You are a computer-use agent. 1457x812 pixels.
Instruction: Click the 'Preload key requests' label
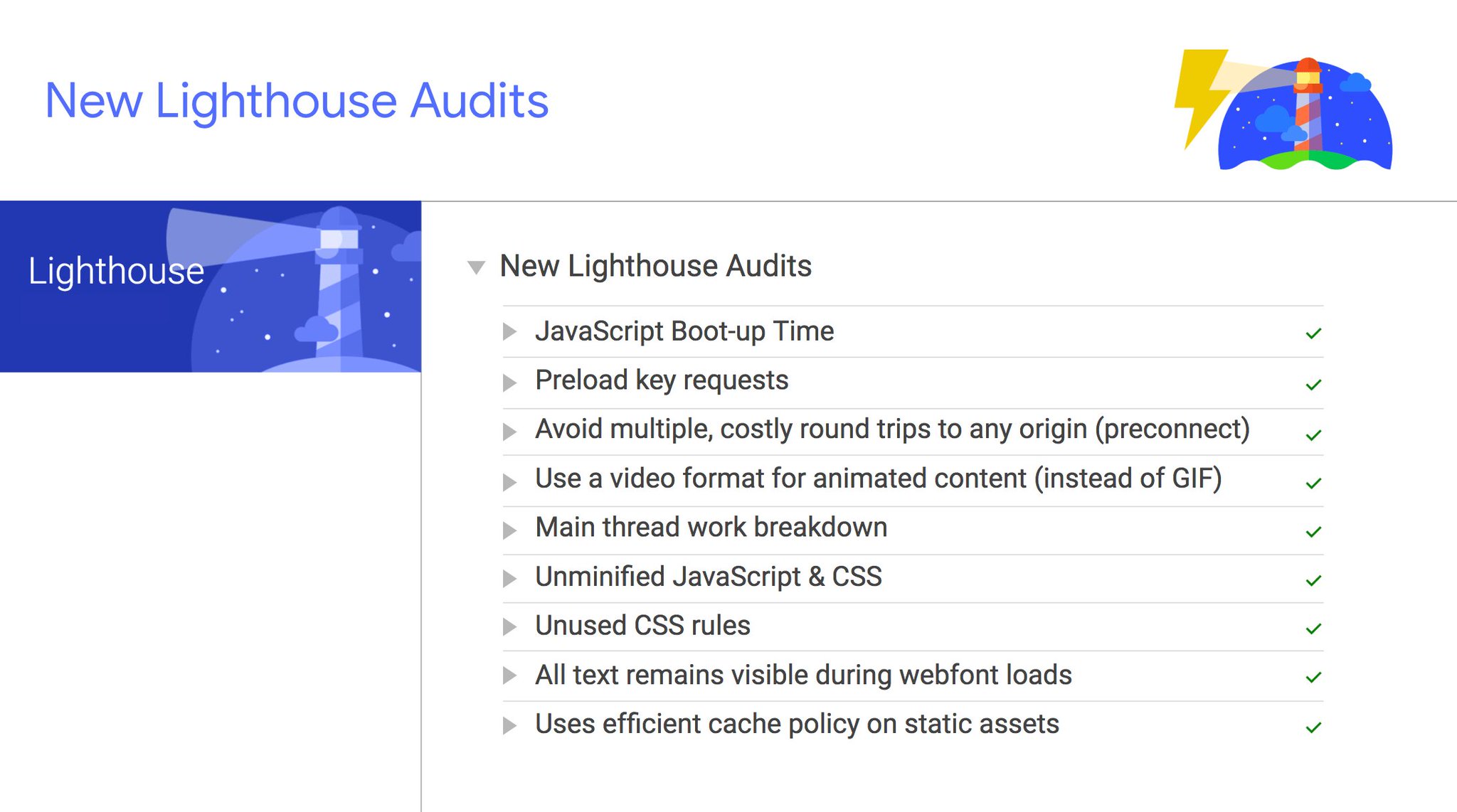click(x=662, y=380)
